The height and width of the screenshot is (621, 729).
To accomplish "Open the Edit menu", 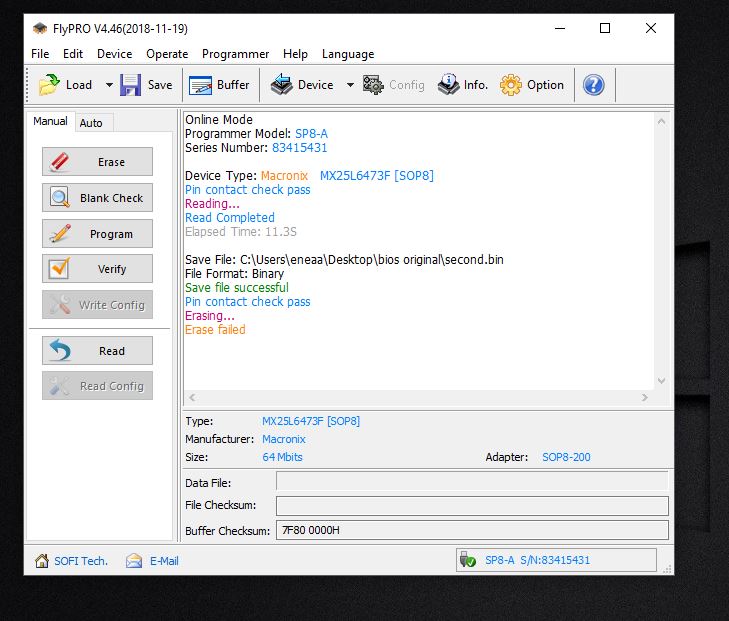I will click(x=73, y=54).
